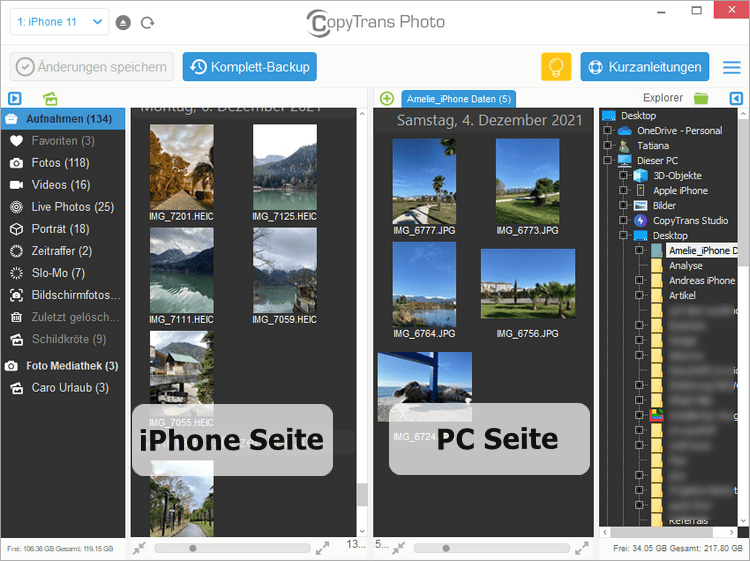The height and width of the screenshot is (561, 750).
Task: Select photo IMG_7201.HEIC thumbnail
Action: coord(182,167)
